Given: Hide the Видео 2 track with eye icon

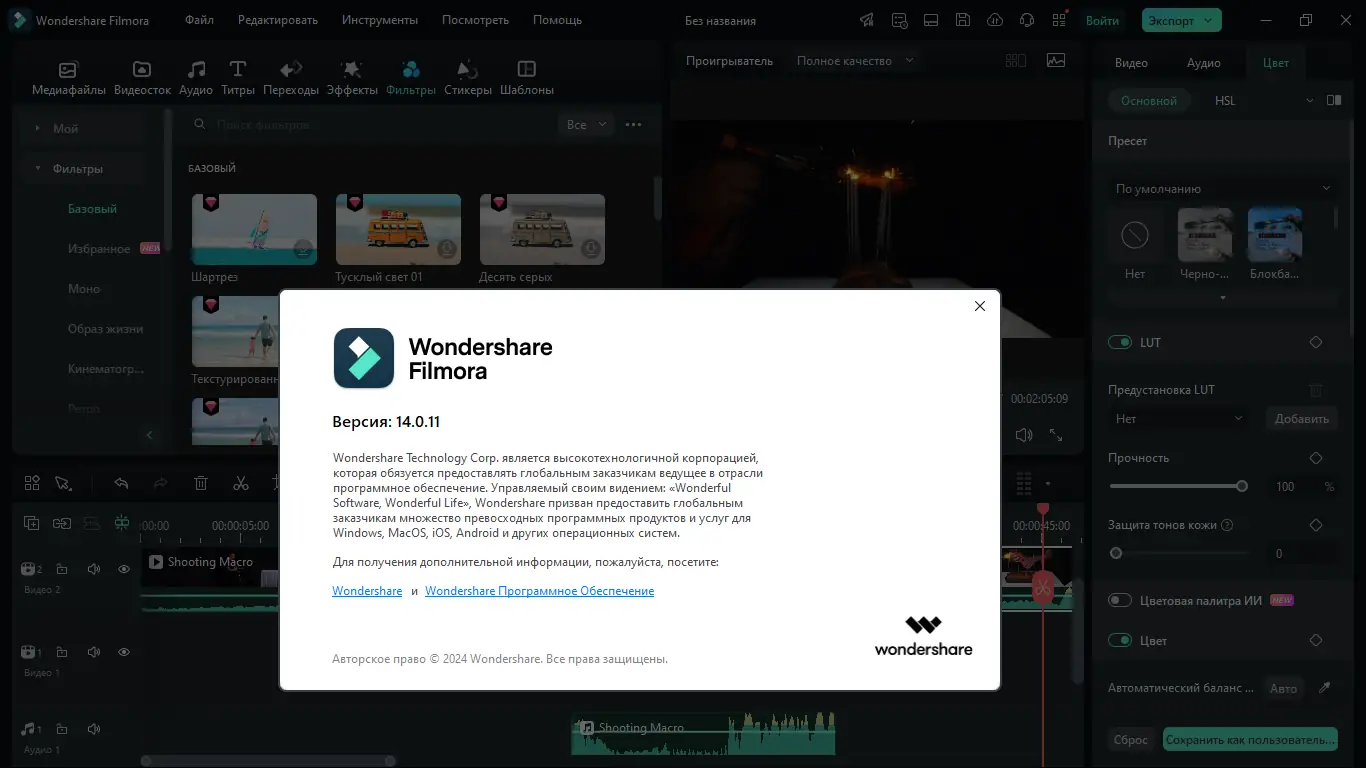Looking at the screenshot, I should tap(124, 569).
